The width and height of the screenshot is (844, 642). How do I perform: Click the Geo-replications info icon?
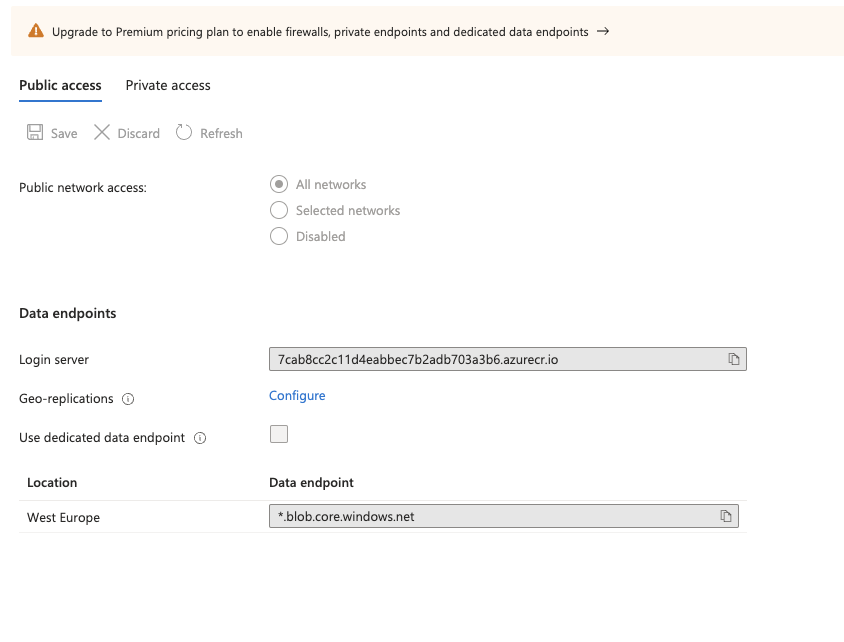(128, 399)
